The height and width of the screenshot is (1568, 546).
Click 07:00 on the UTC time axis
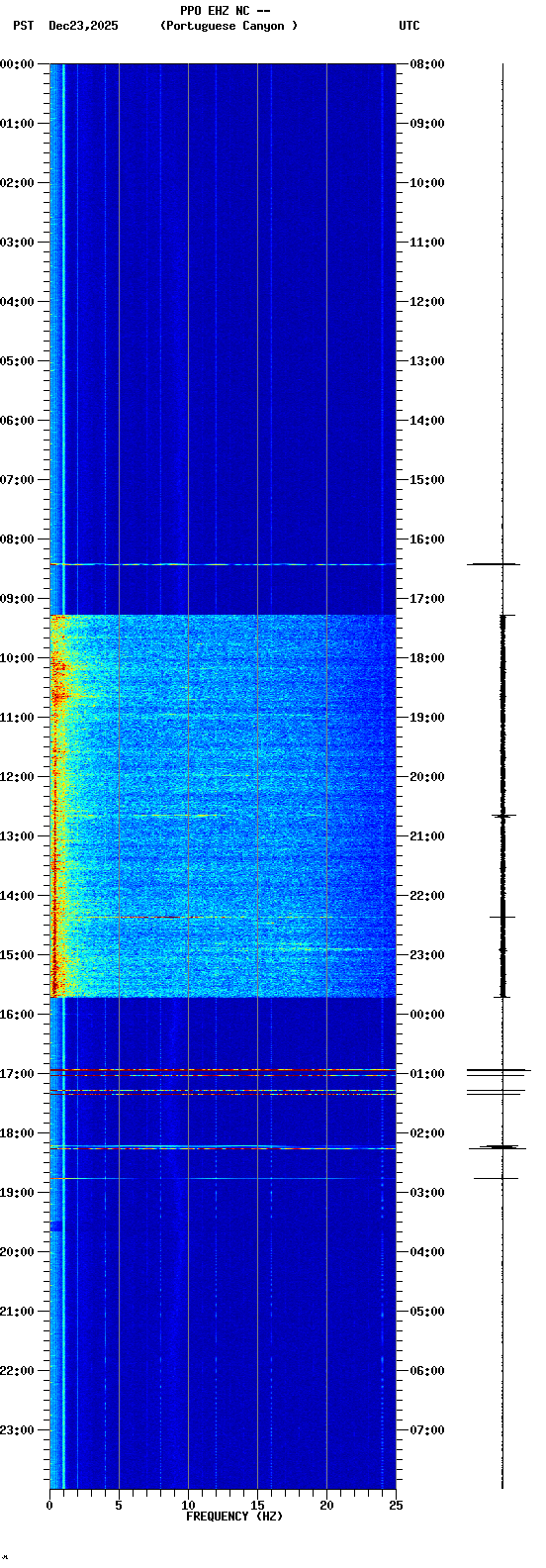coord(427,1430)
